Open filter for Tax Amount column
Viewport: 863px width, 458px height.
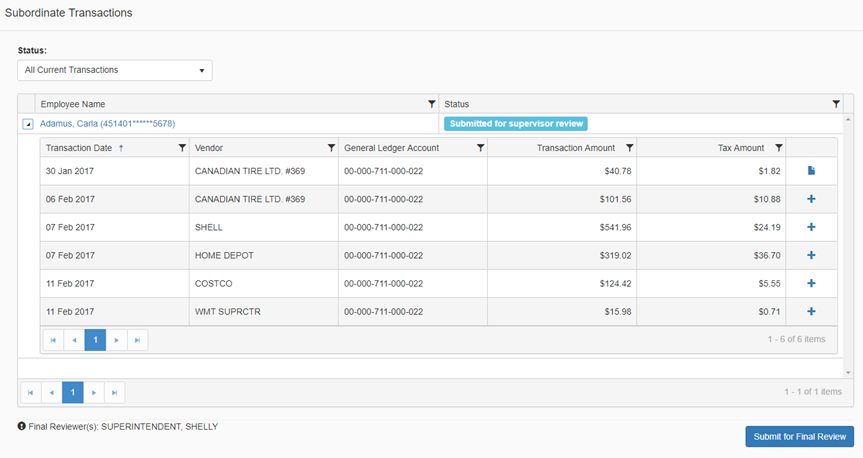(778, 148)
